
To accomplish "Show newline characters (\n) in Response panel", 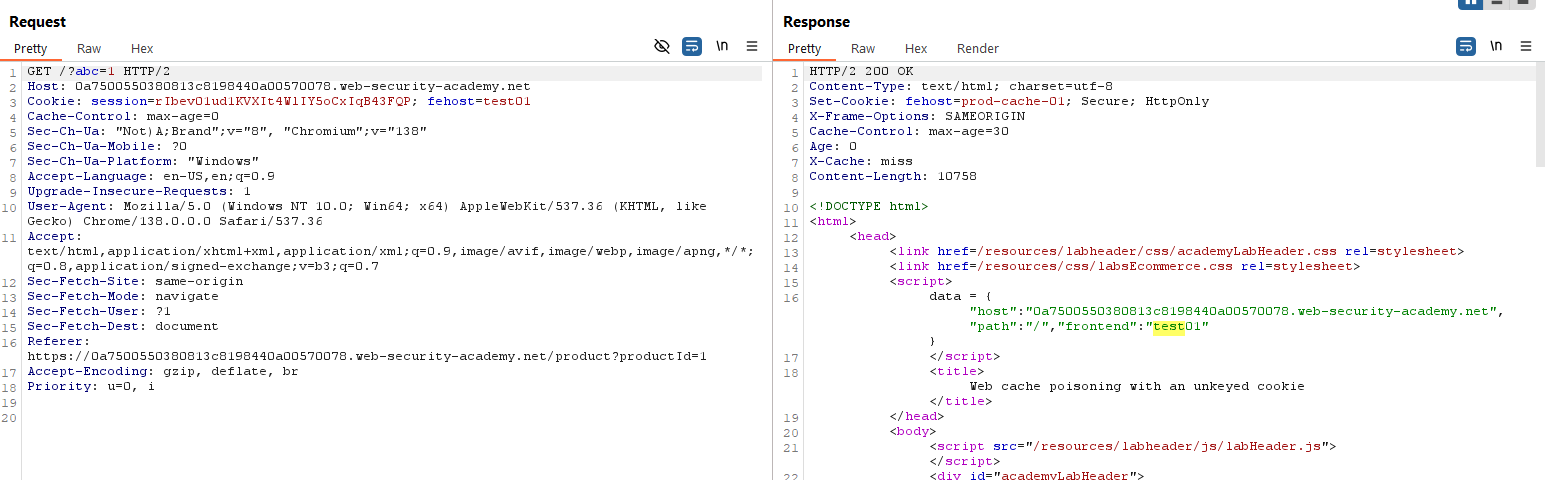I will coord(1495,46).
